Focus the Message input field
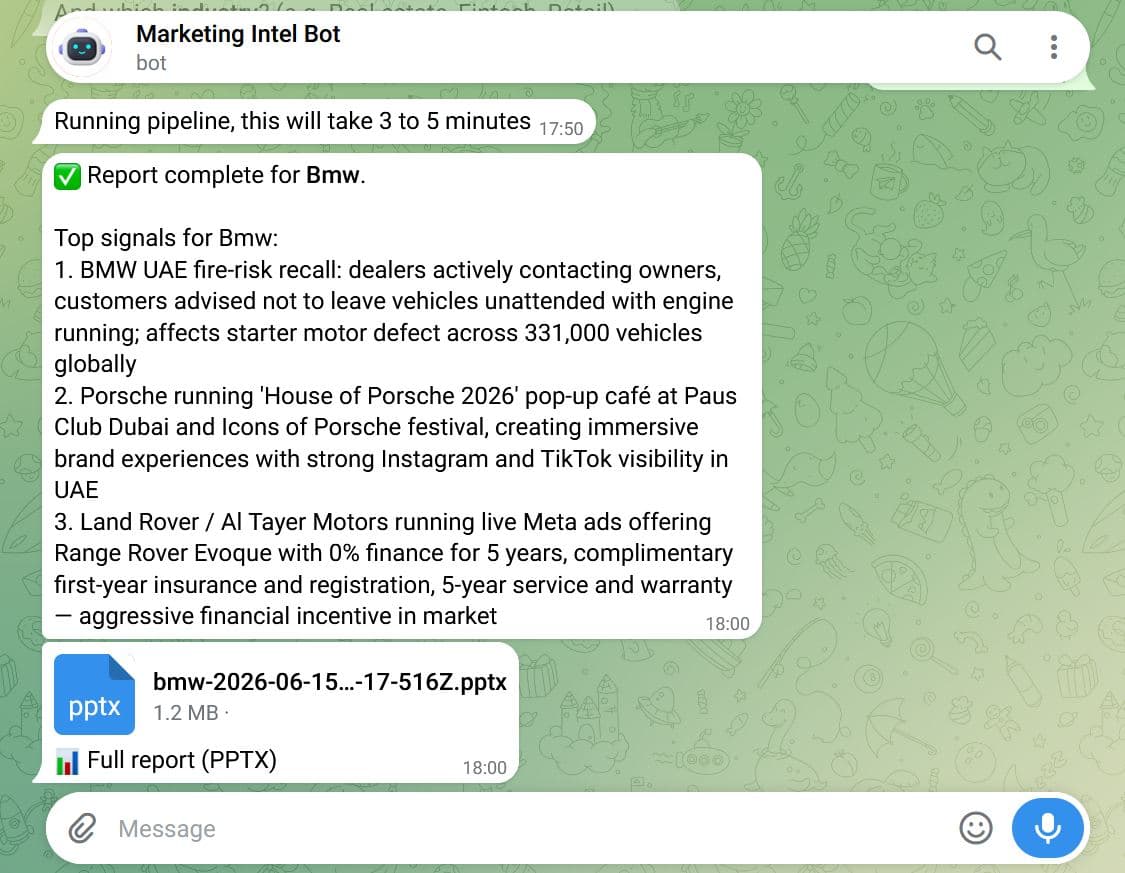This screenshot has width=1125, height=873. (531, 829)
